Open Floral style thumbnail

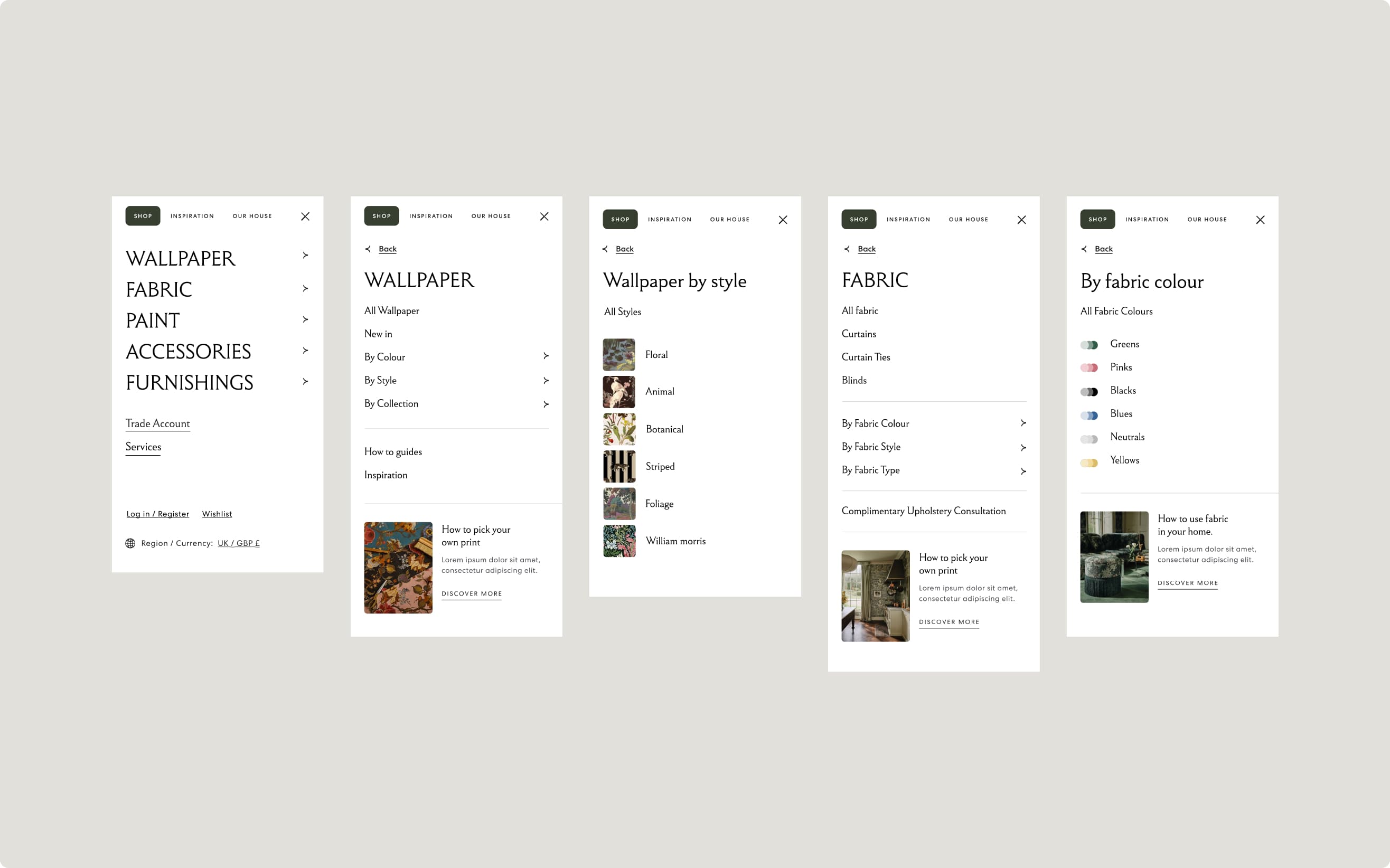(x=619, y=355)
